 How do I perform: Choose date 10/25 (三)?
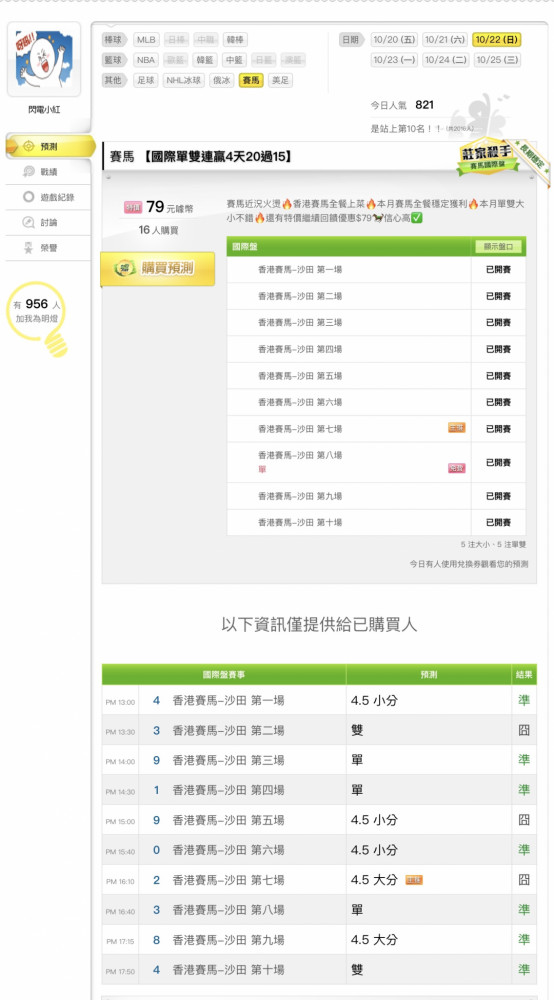(x=497, y=60)
